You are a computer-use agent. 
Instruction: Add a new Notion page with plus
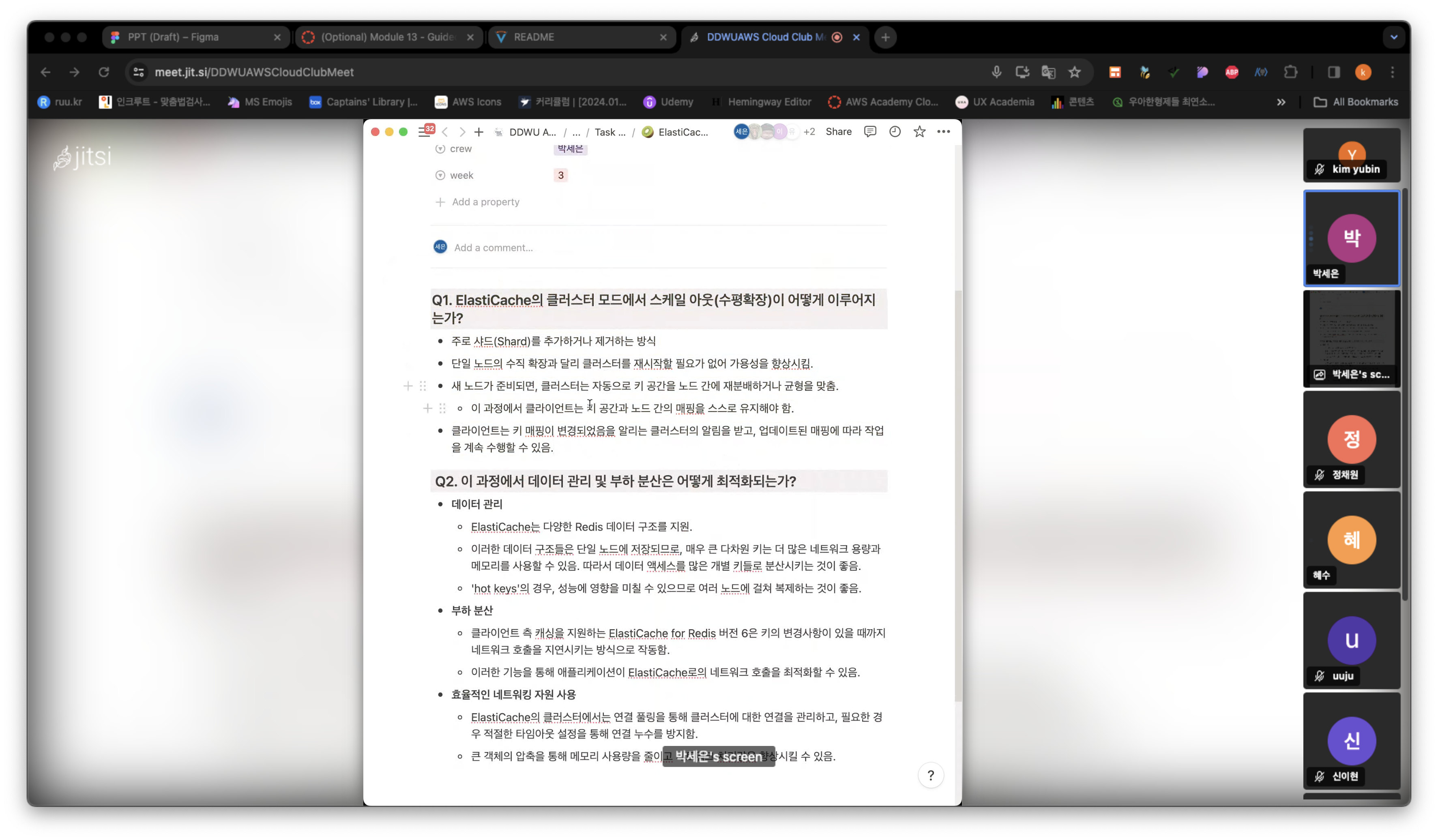pyautogui.click(x=479, y=132)
